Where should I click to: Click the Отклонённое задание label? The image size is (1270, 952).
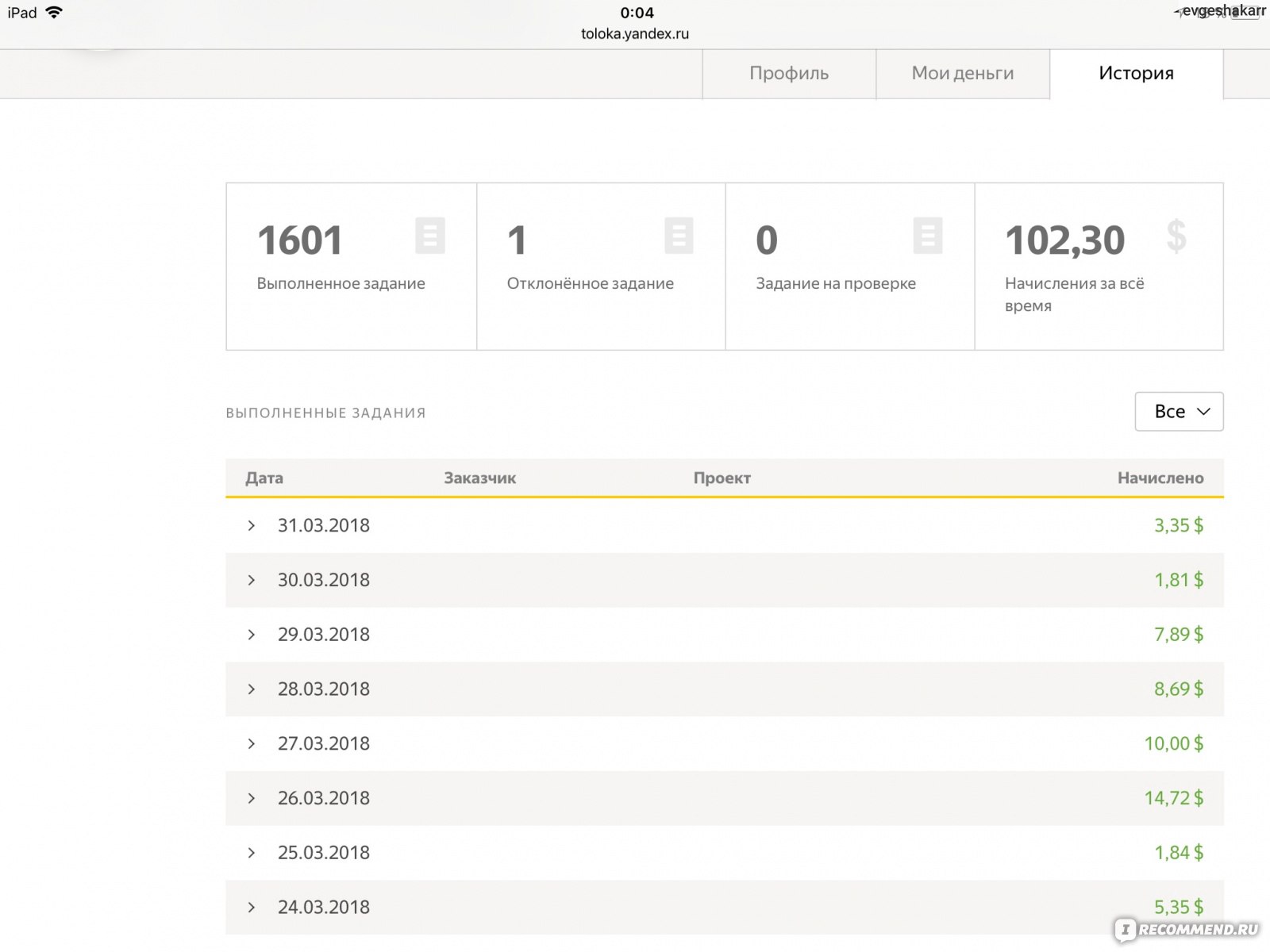(x=590, y=283)
